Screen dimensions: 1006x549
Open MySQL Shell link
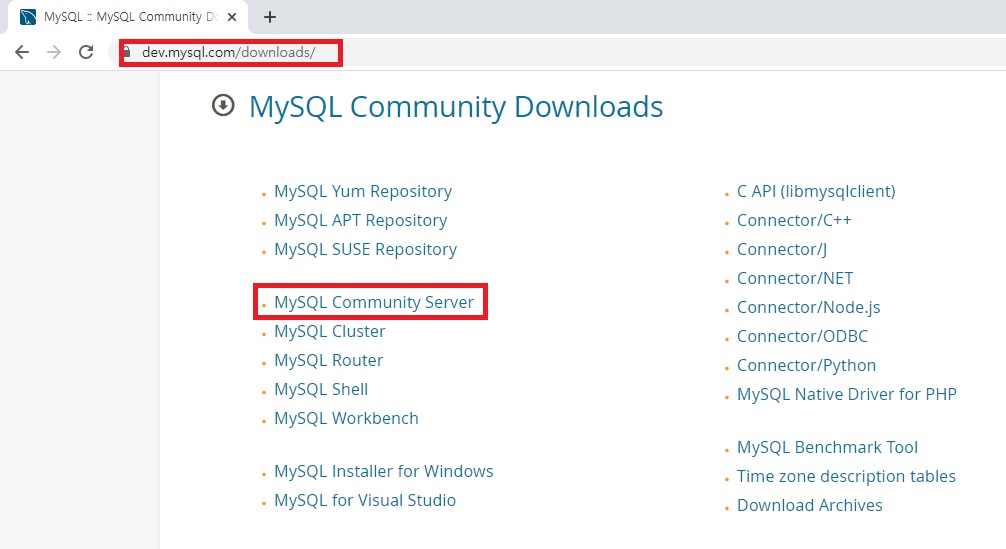pos(321,389)
